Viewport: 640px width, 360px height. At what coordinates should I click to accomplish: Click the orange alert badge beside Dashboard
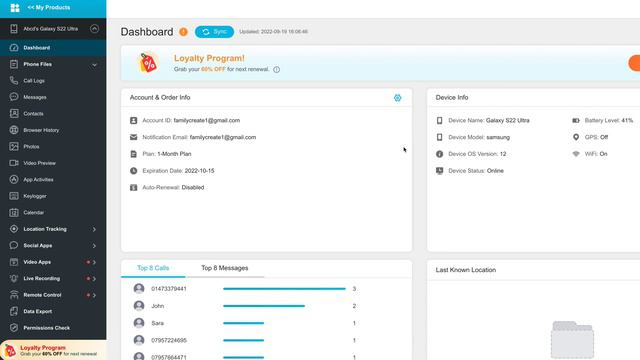[x=184, y=32]
